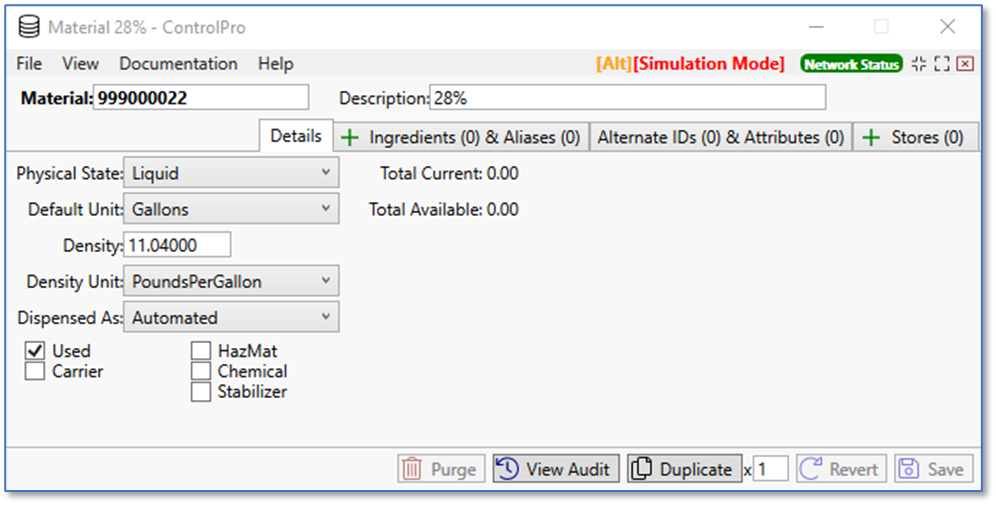Image resolution: width=996 pixels, height=505 pixels.
Task: Expand the Default Unit dropdown
Action: [x=231, y=210]
